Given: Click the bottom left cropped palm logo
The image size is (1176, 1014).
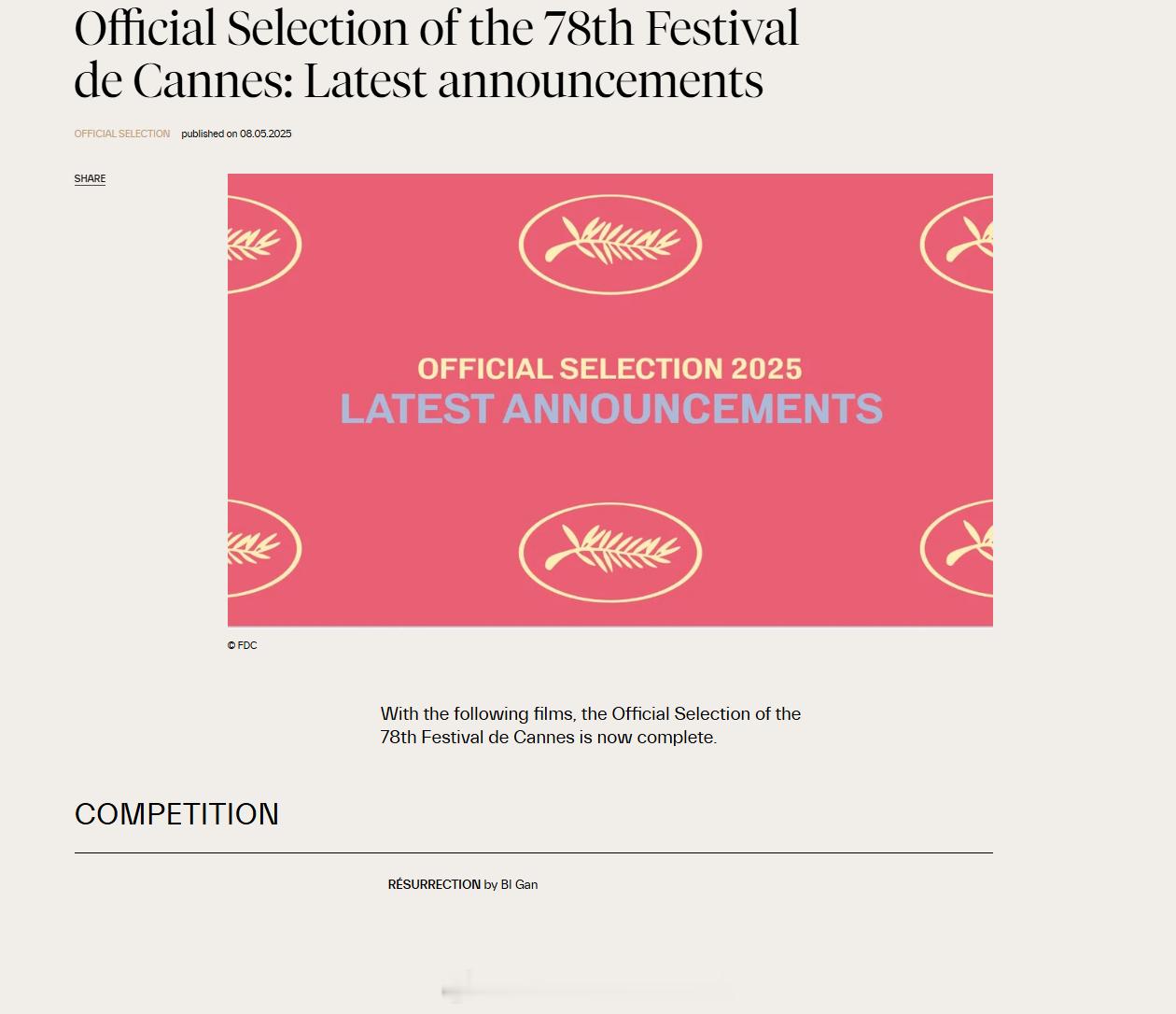Looking at the screenshot, I should [264, 548].
